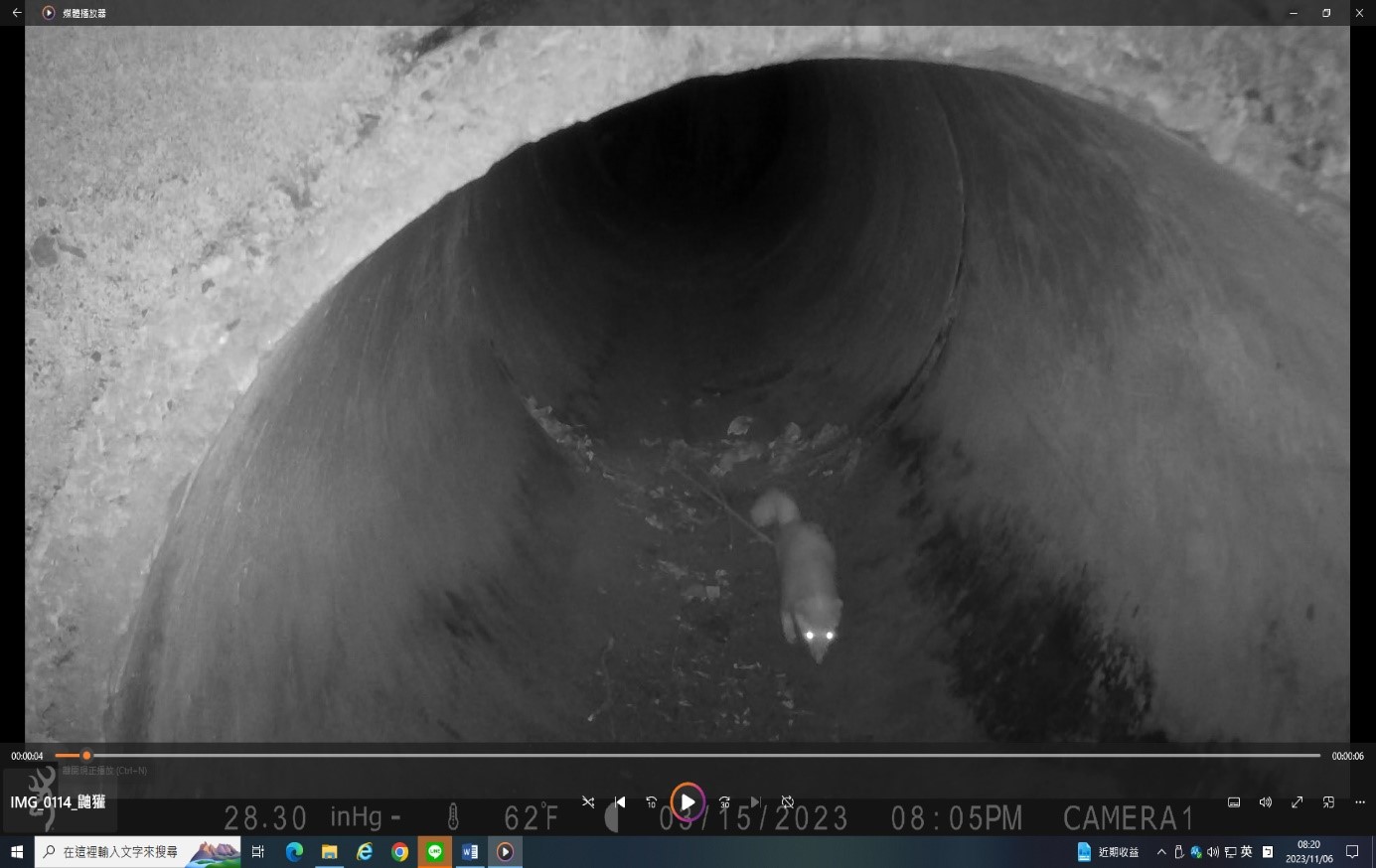Open the Windows Start menu
This screenshot has height=868, width=1376.
coord(17,852)
